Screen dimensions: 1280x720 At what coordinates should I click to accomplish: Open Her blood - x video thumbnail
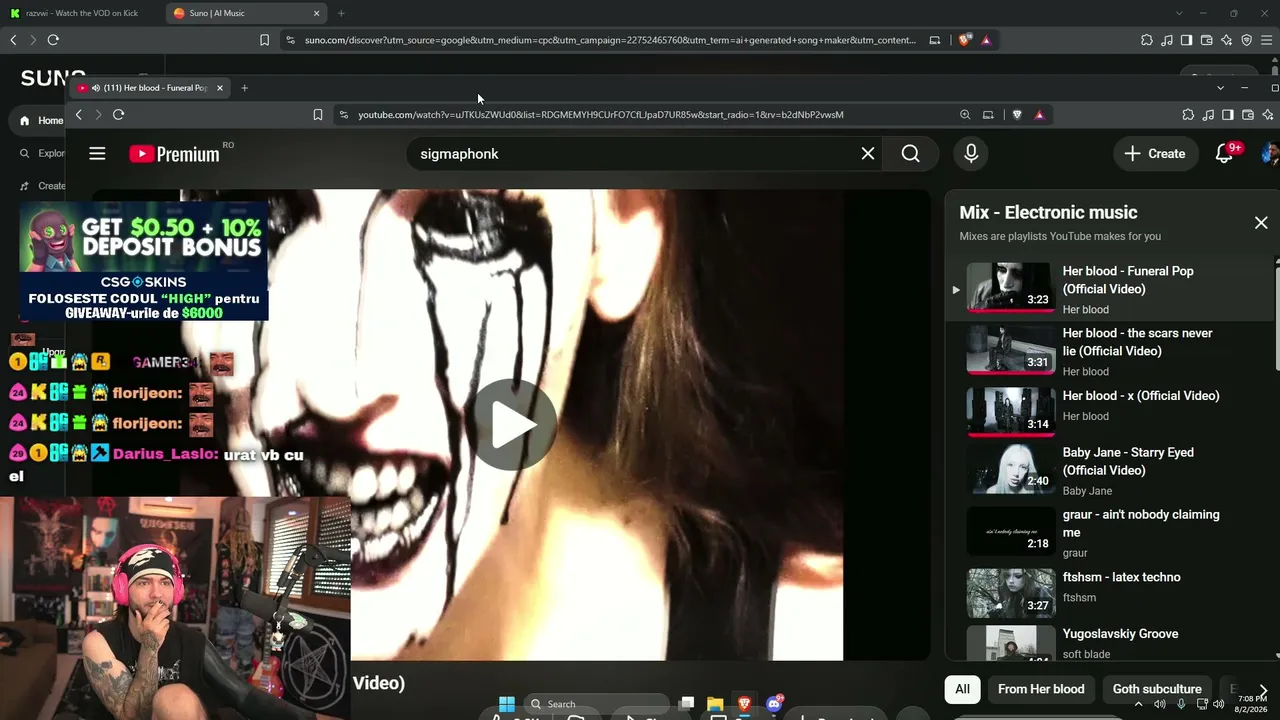coord(1010,411)
